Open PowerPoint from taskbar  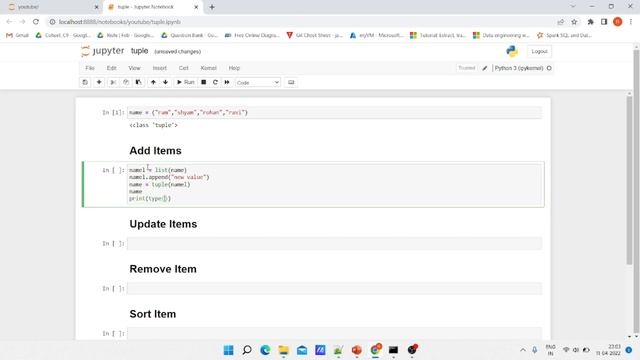[x=357, y=350]
